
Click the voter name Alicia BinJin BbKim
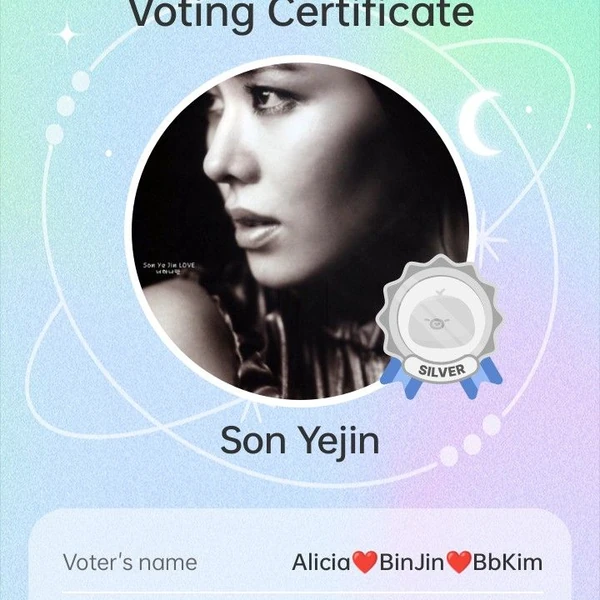pos(417,562)
